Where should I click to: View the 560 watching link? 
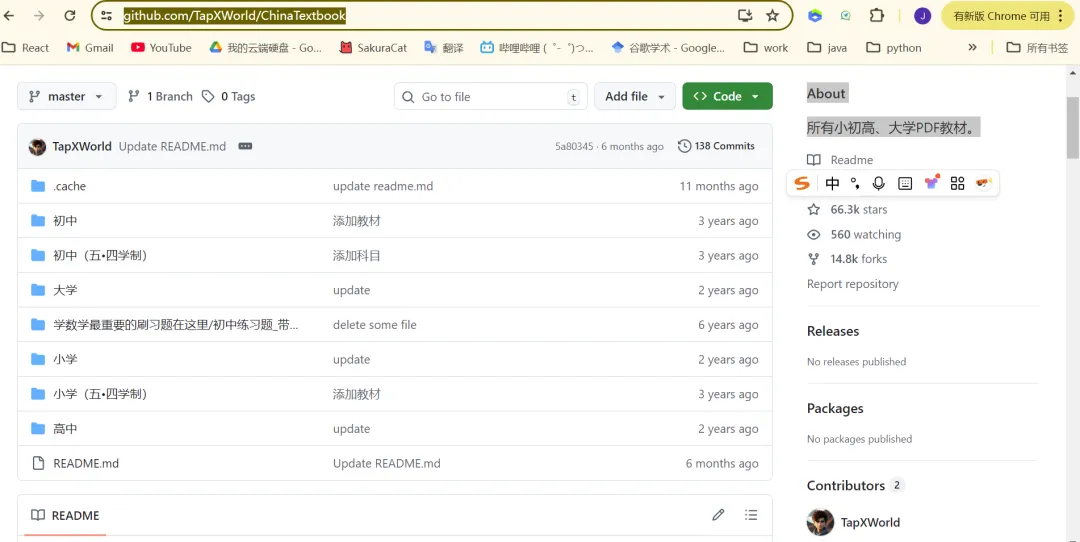854,234
